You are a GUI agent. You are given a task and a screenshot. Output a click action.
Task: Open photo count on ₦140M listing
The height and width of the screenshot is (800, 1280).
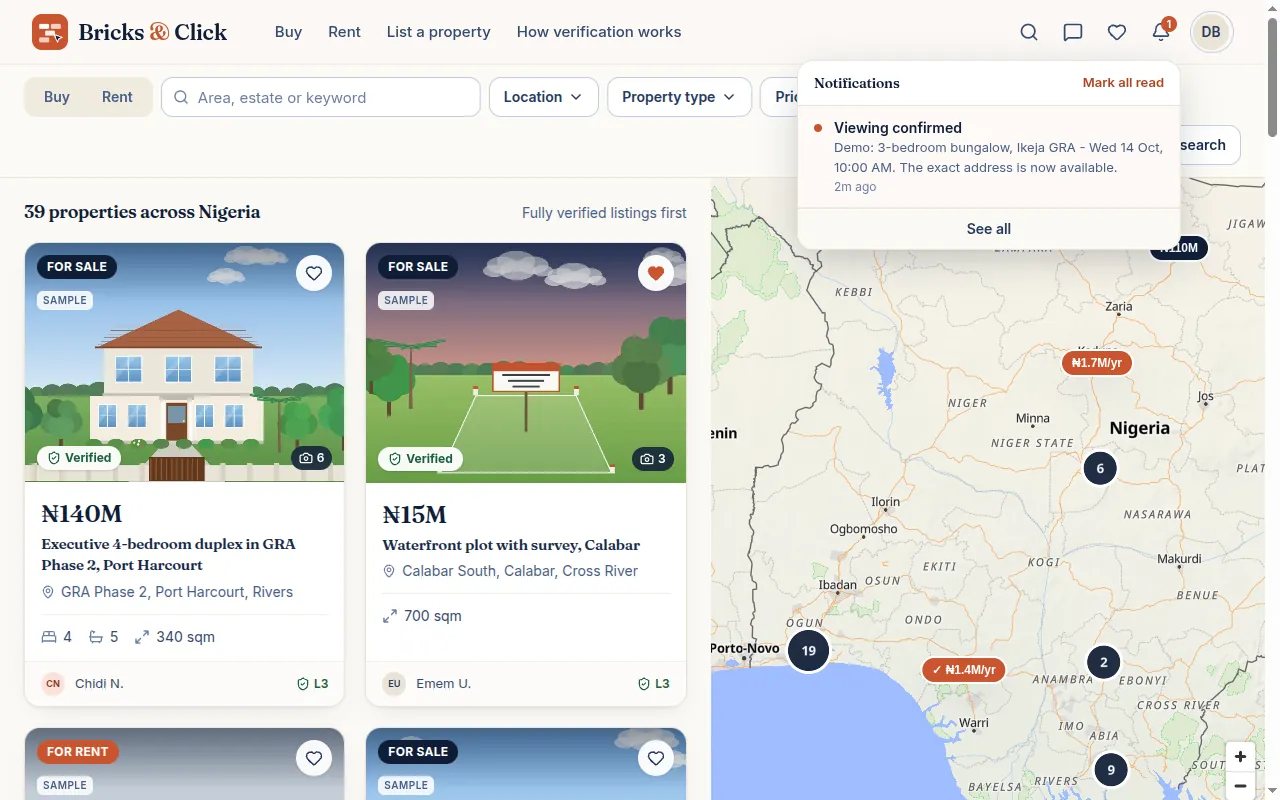308,458
